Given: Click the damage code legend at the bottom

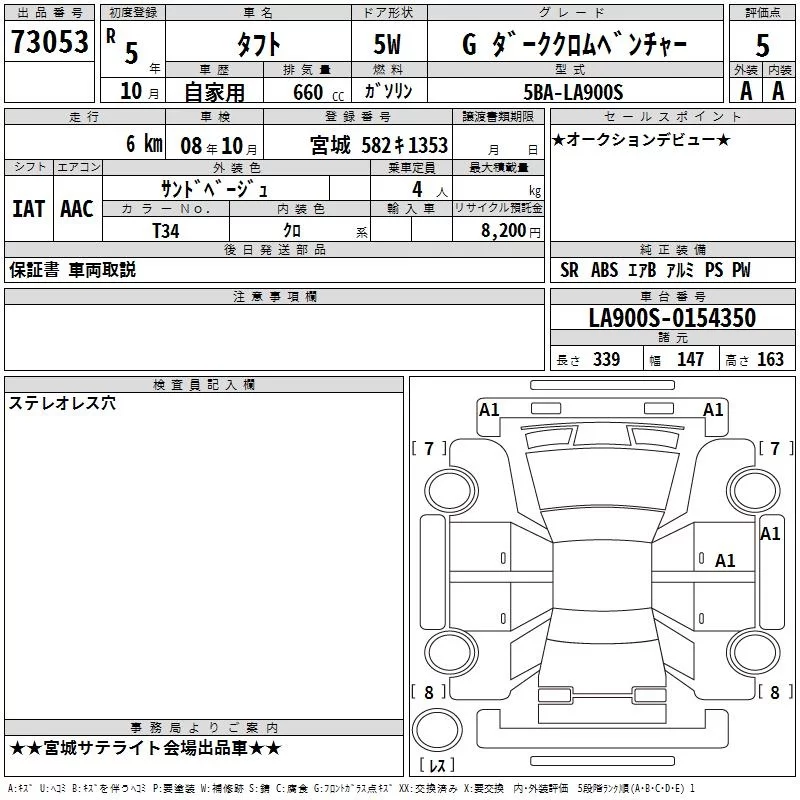Looking at the screenshot, I should (351, 789).
